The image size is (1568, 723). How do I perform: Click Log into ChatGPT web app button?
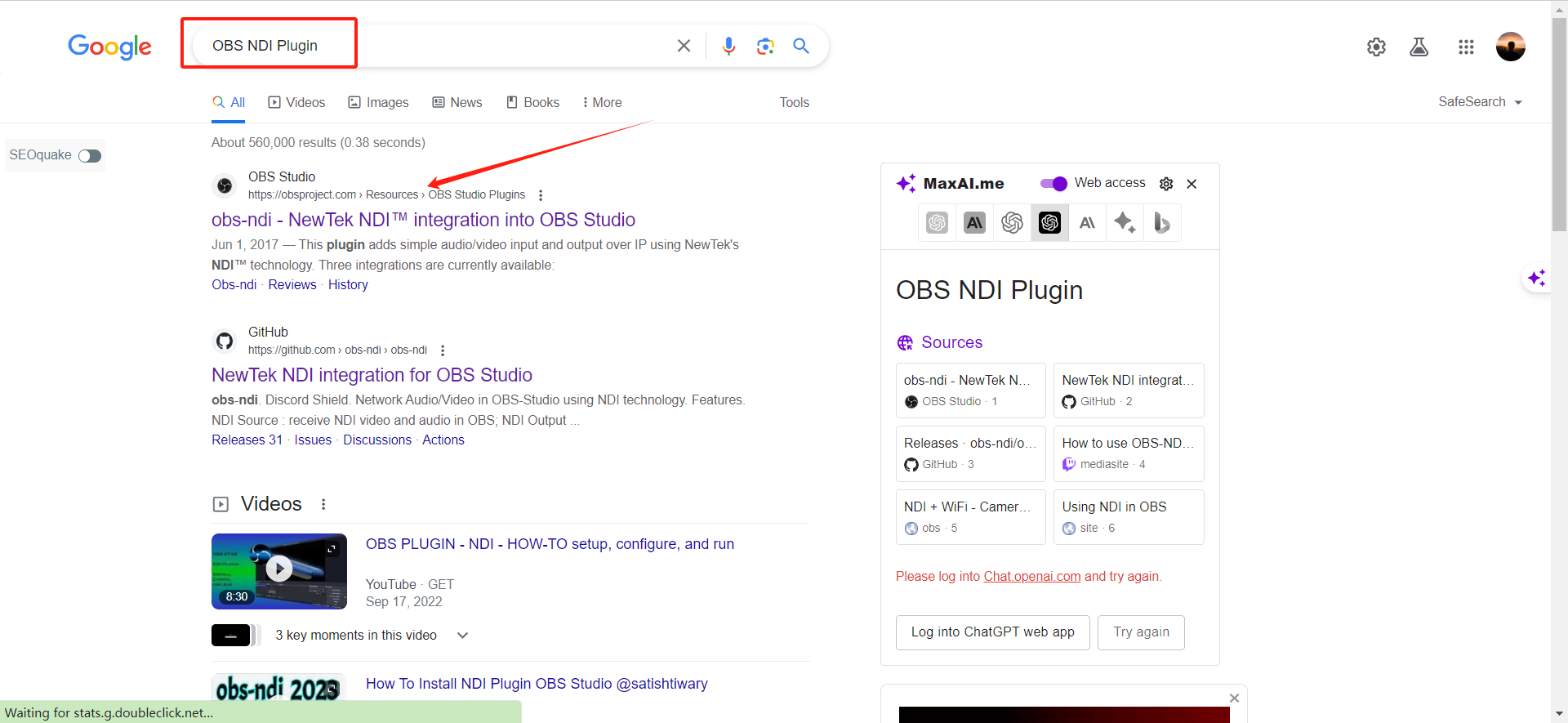click(x=992, y=632)
